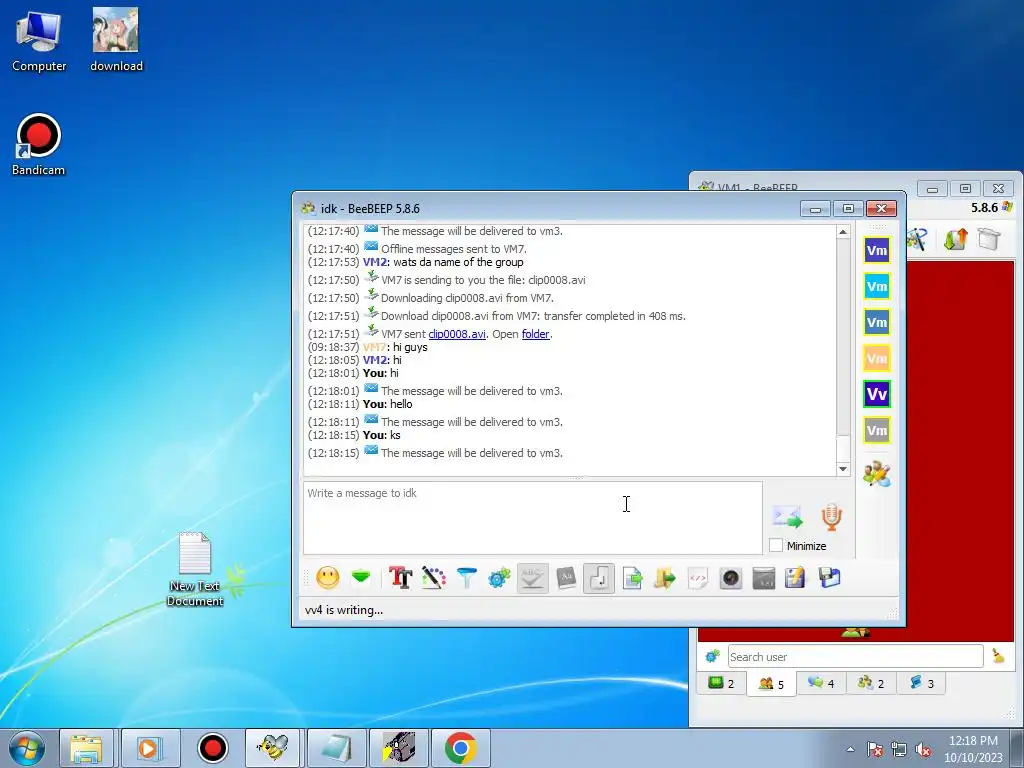This screenshot has height=768, width=1024.
Task: Open chat settings gears icon
Action: click(500, 578)
